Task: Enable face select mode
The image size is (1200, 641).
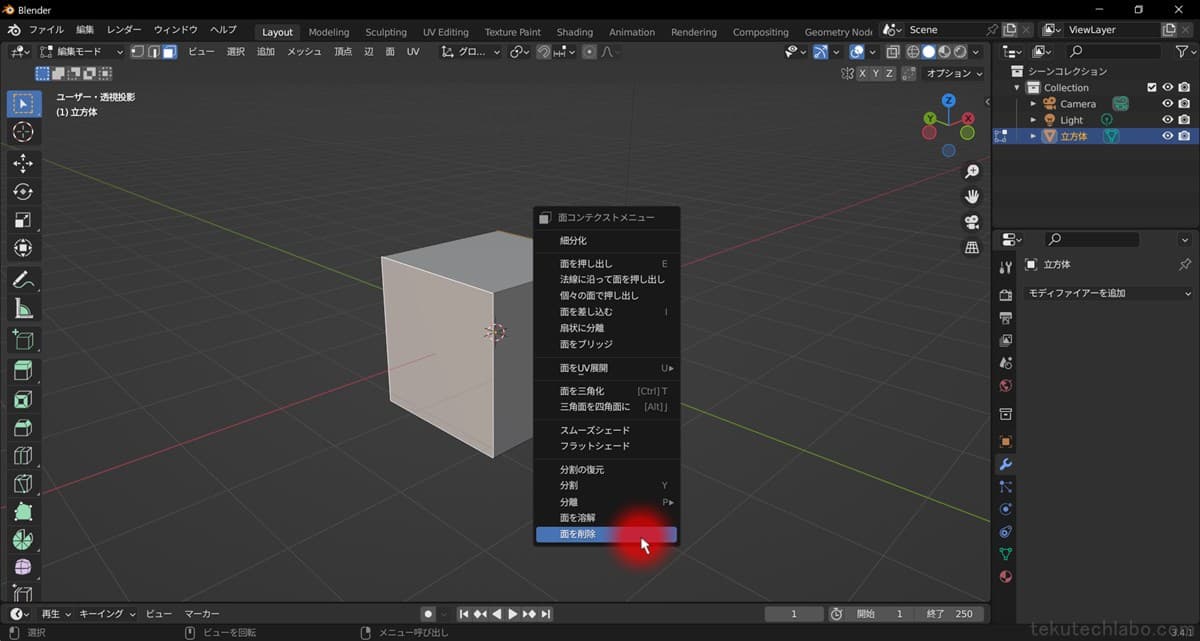Action: point(170,51)
